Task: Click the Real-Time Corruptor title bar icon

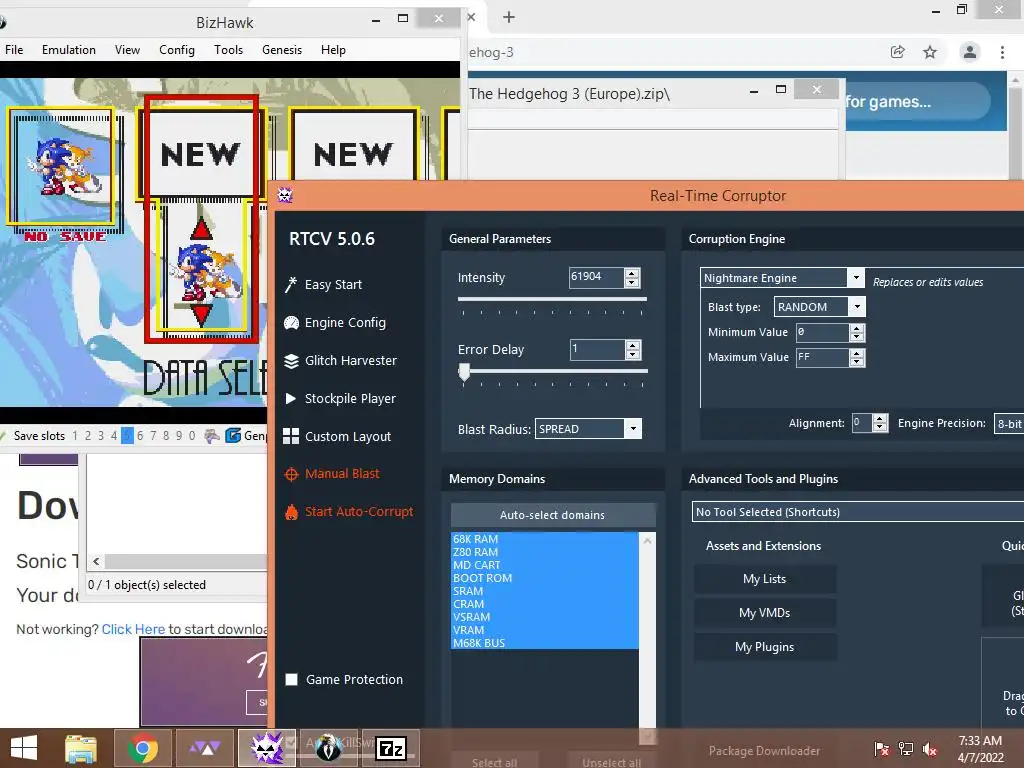Action: 285,195
